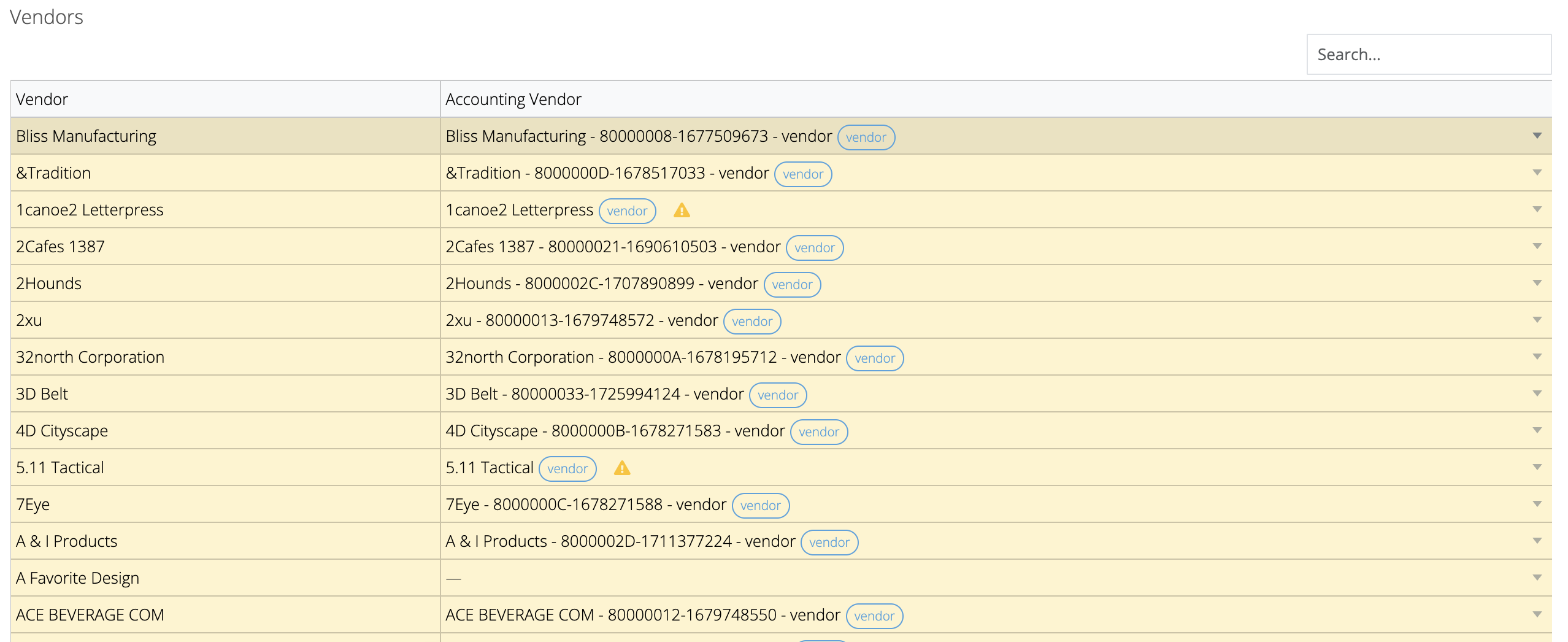This screenshot has height=642, width=1568.
Task: Expand dropdown for 32north Corporation row
Action: pos(1537,357)
